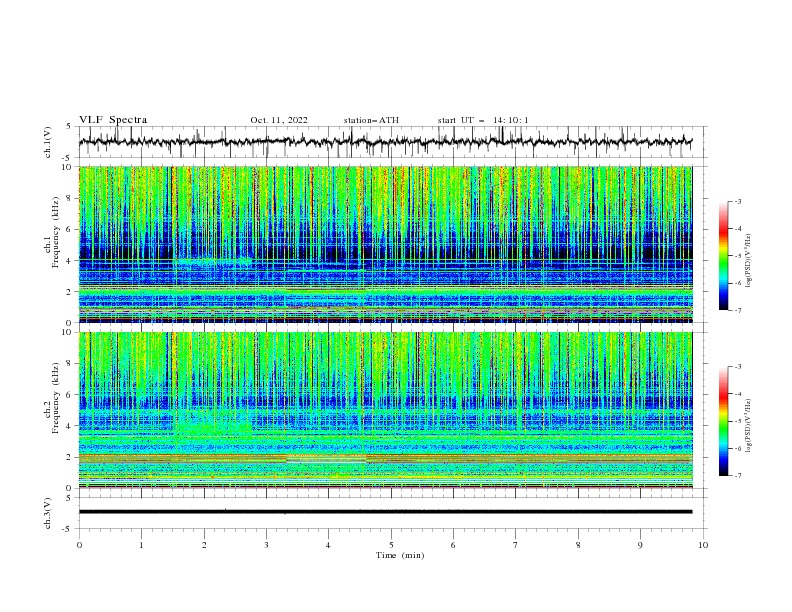Click the time axis tick label '8'
Image resolution: width=792 pixels, height=612 pixels.
point(578,545)
